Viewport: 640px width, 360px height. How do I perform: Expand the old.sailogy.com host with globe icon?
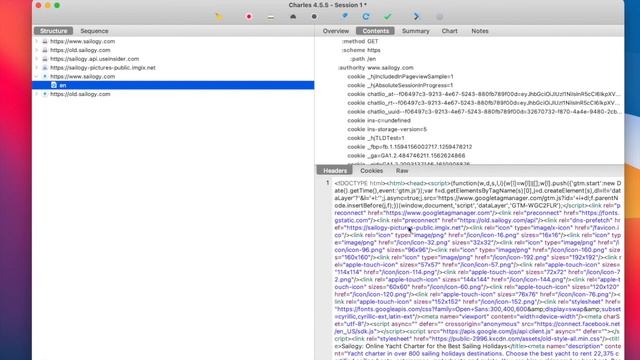tap(36, 94)
